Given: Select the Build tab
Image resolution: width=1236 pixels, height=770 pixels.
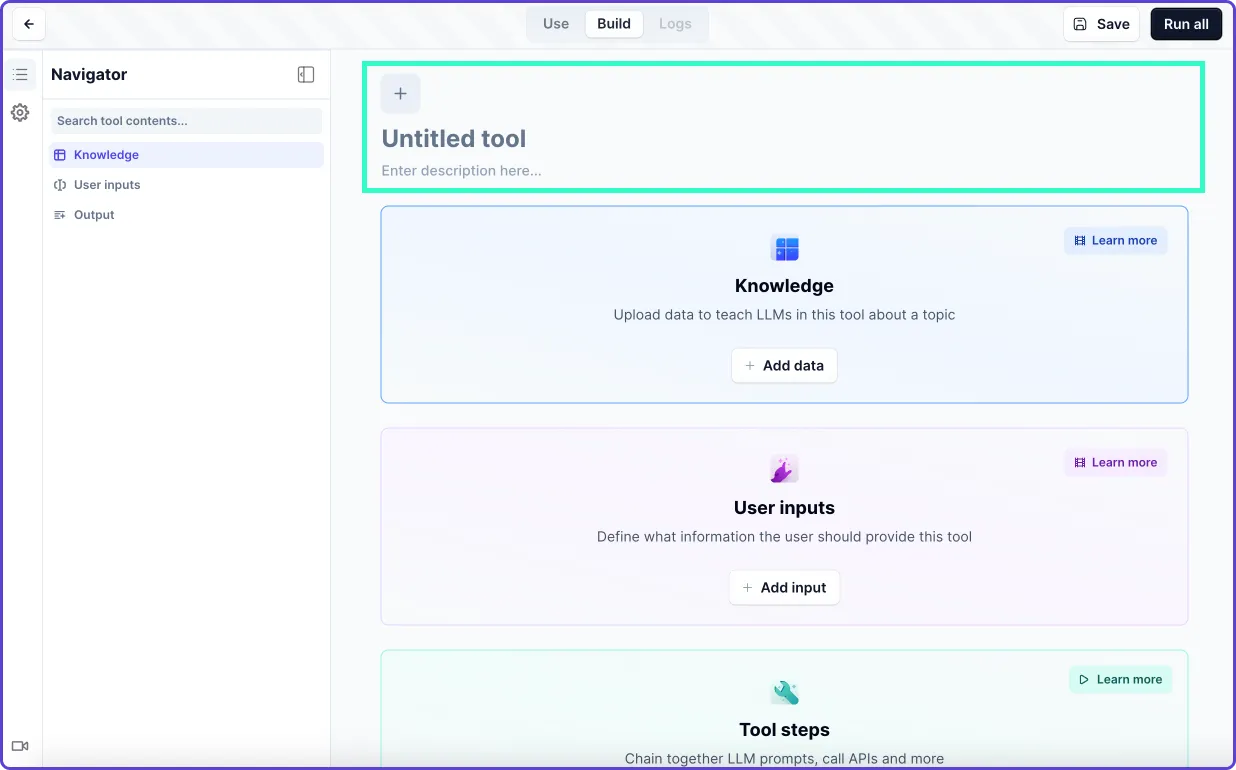Looking at the screenshot, I should point(614,24).
